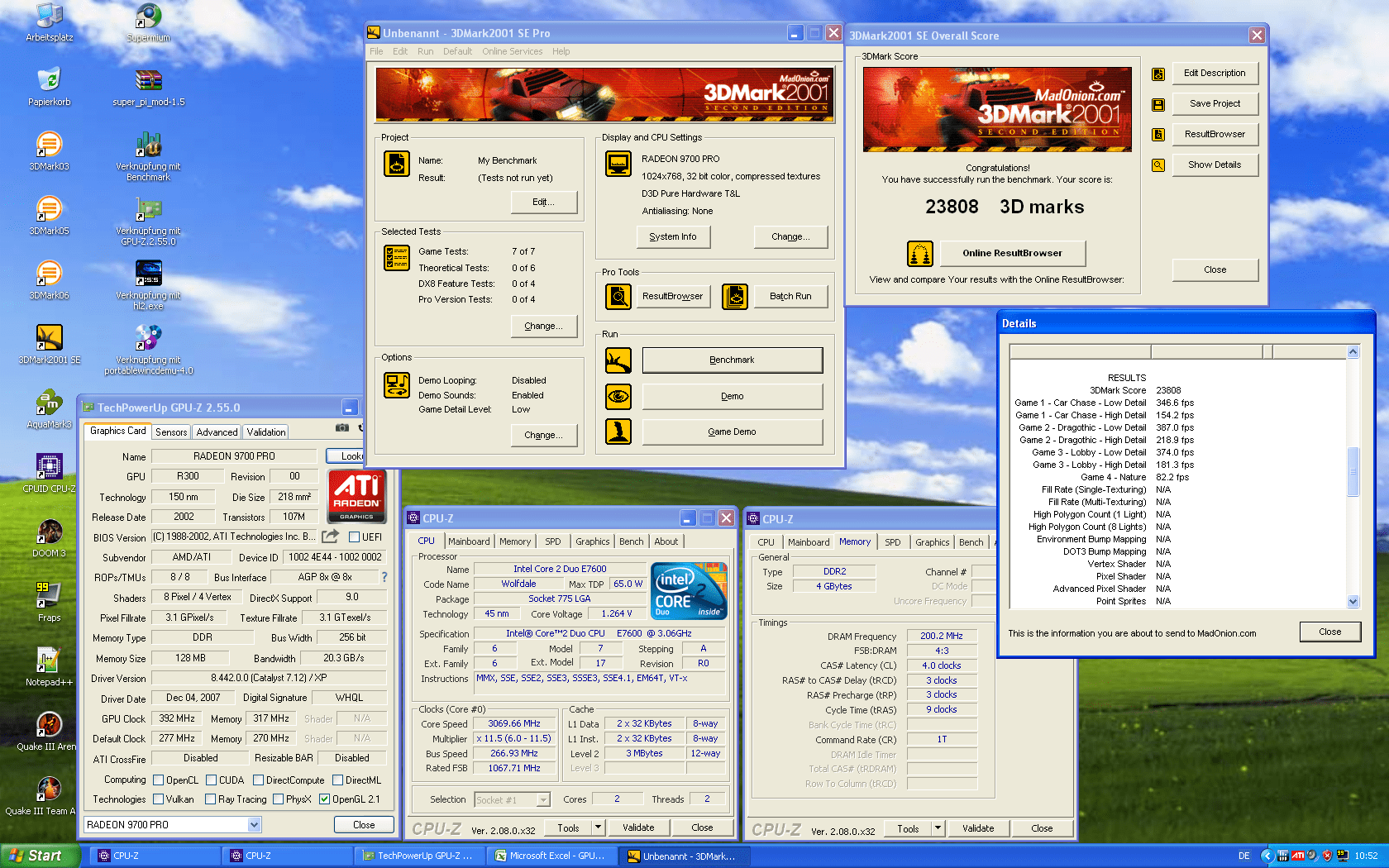Click the Batch Run icon in Pro Tools
Image resolution: width=1389 pixels, height=868 pixels.
[735, 296]
